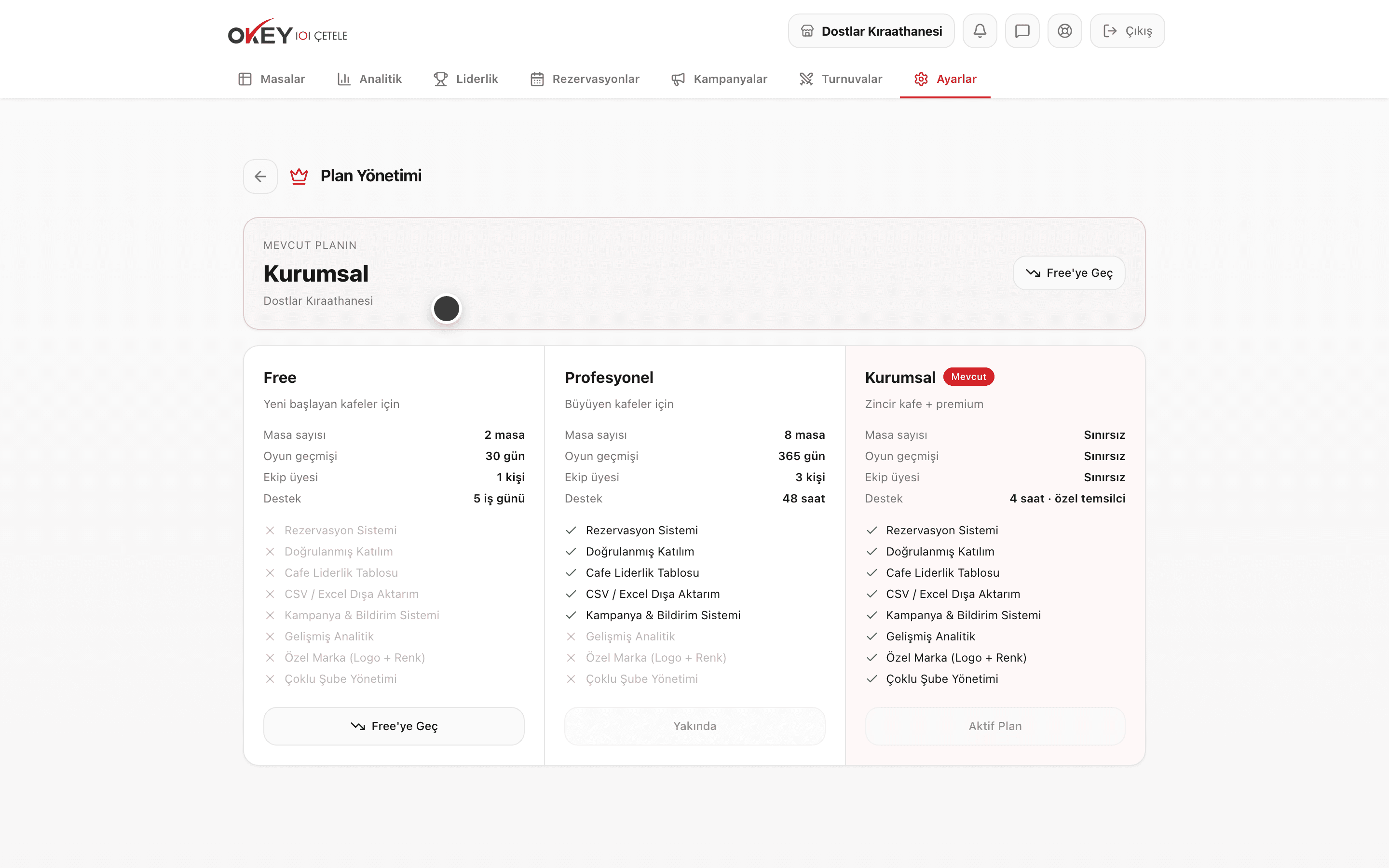The height and width of the screenshot is (868, 1389).
Task: Click the Kurumsal current plan title
Action: click(316, 274)
